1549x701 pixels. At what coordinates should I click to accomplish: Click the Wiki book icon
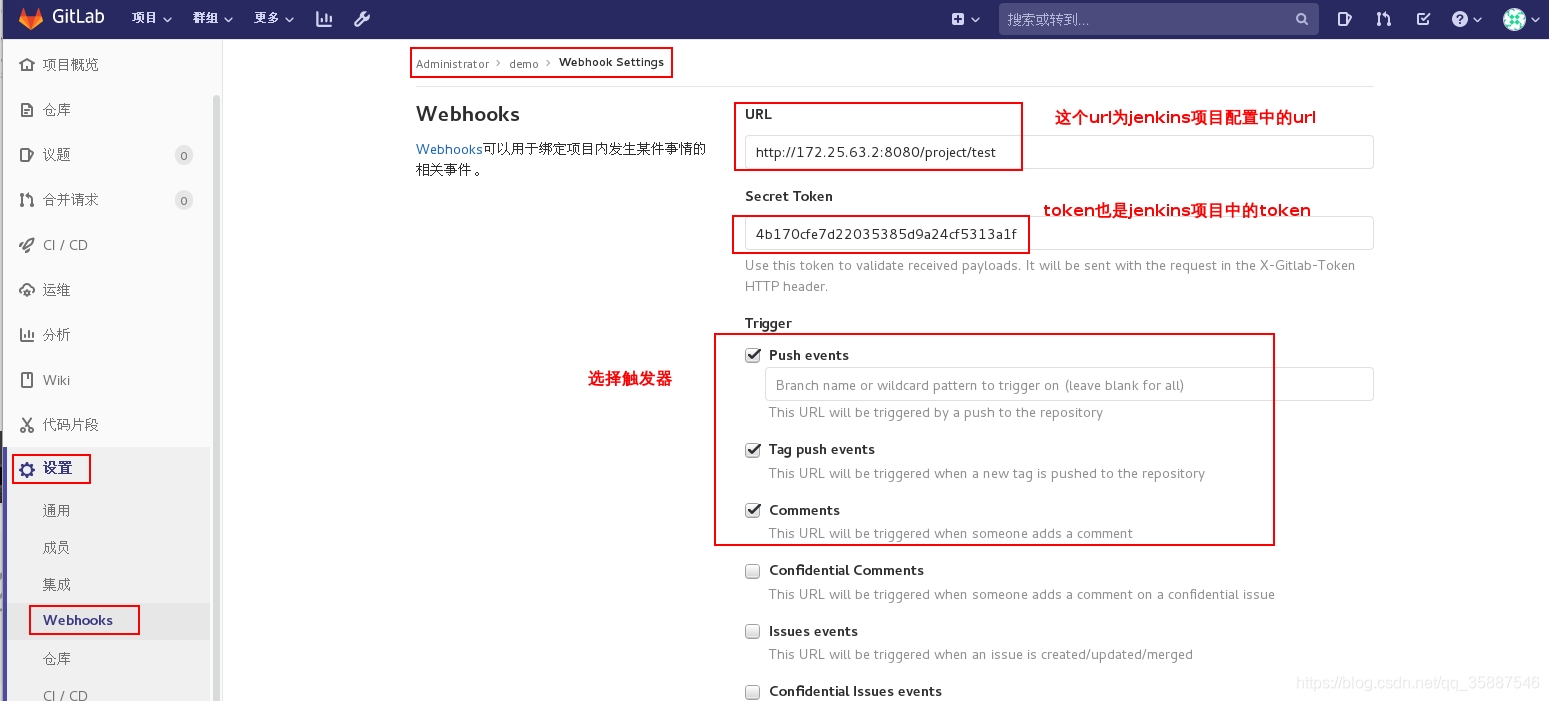click(27, 380)
